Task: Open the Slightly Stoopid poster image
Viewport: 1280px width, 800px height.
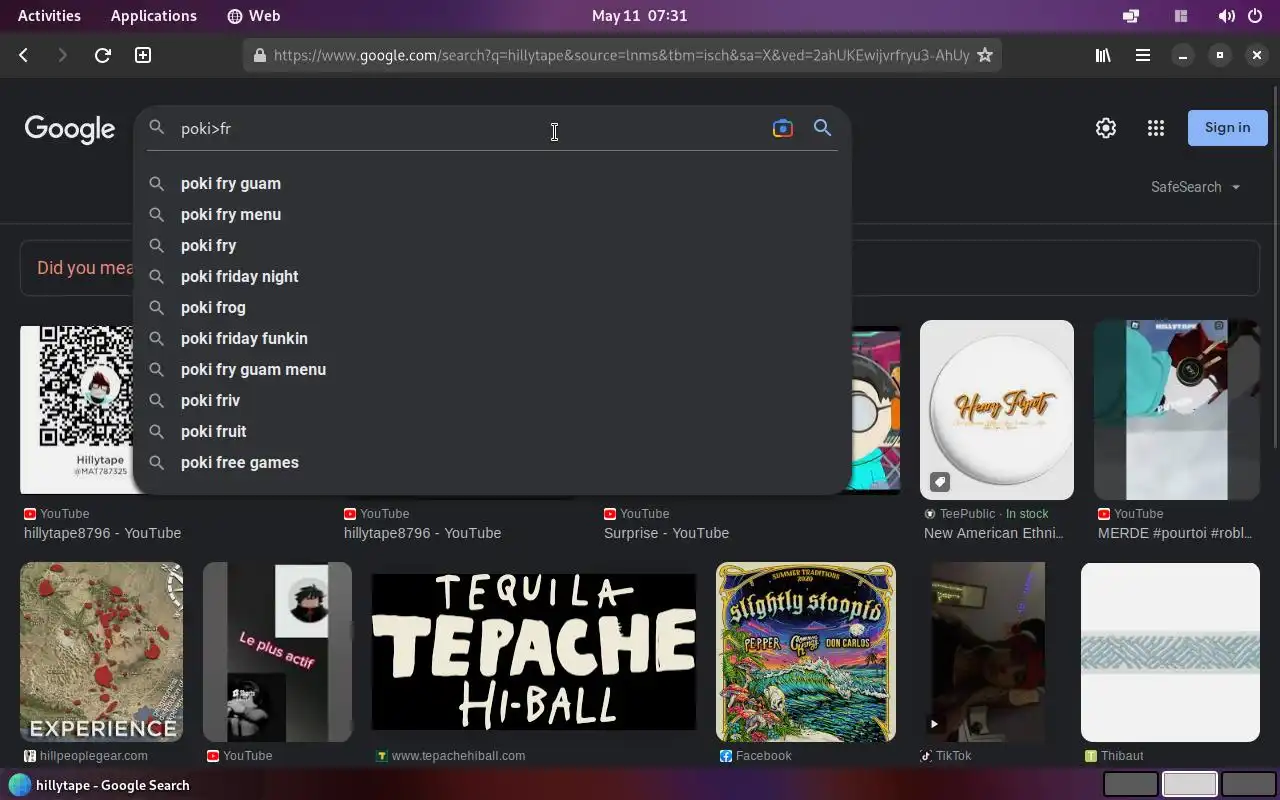Action: coord(806,652)
